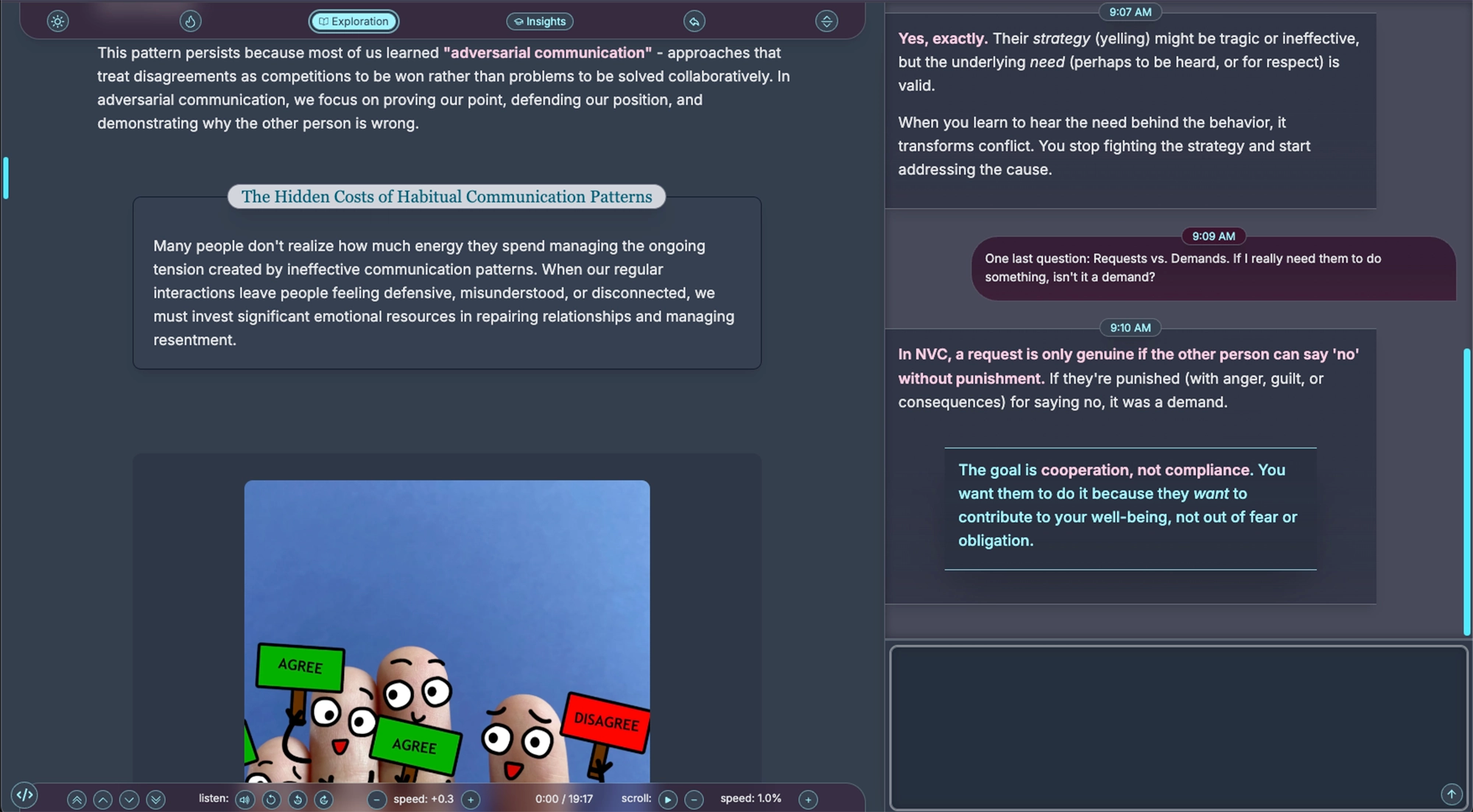
Task: Open the code view with the </> icon
Action: click(24, 795)
